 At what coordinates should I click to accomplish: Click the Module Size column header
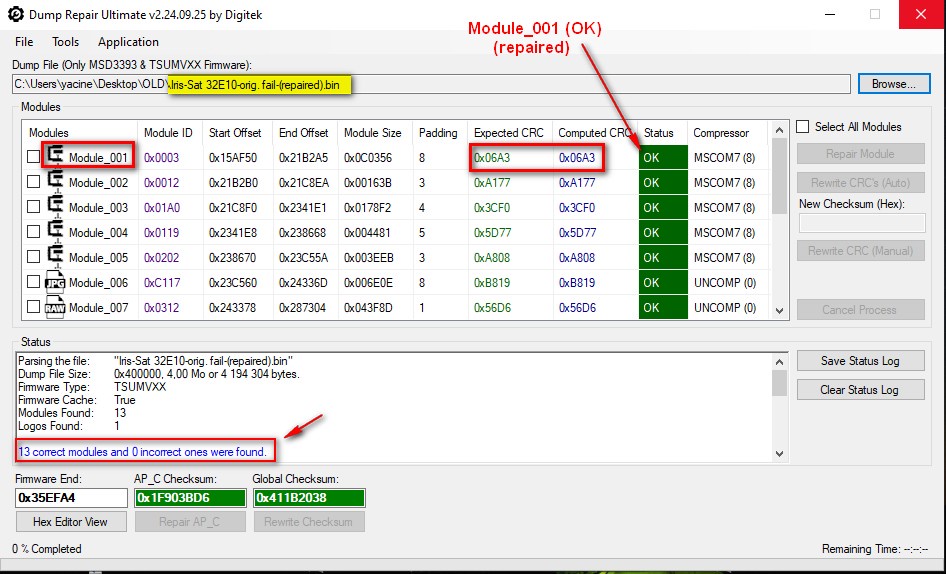point(375,133)
